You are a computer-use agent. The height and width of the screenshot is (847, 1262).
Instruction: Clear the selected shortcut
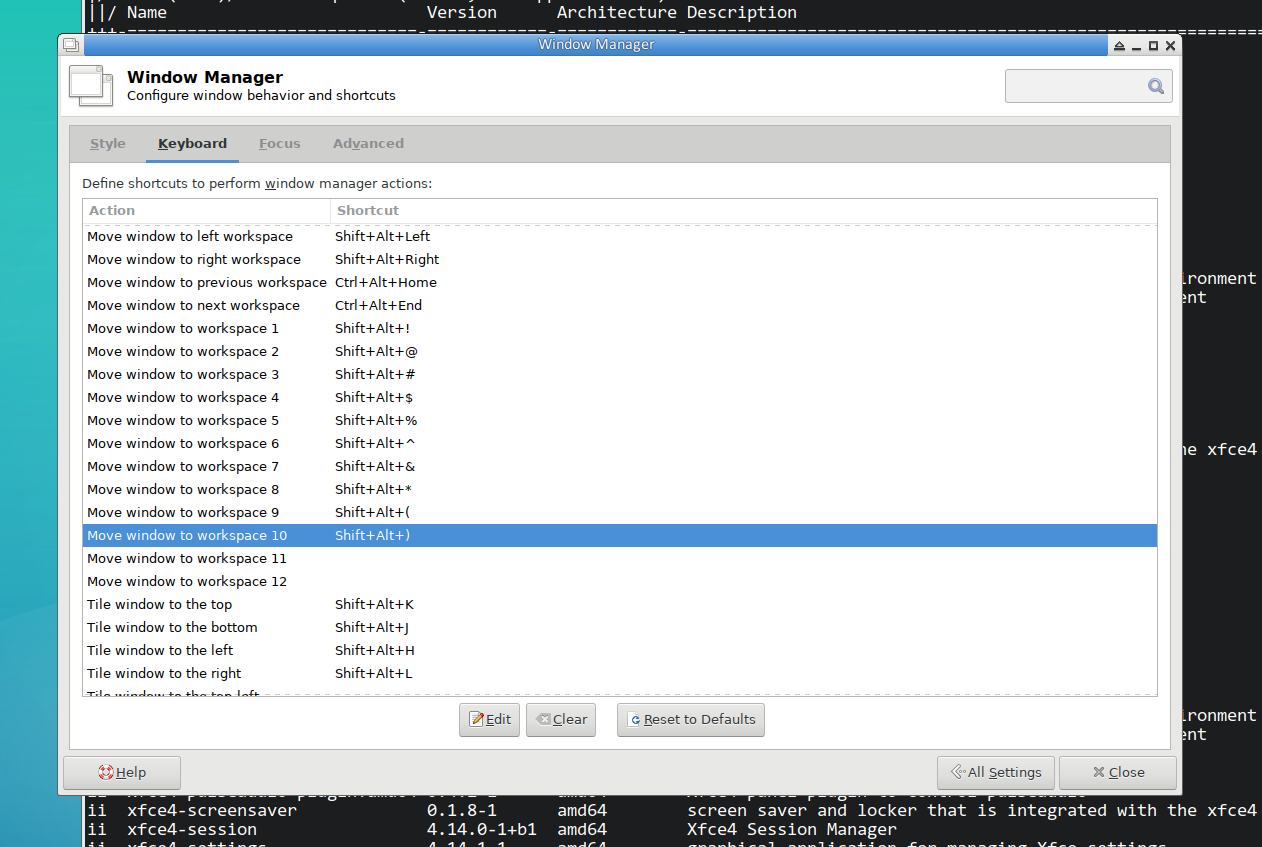(560, 719)
